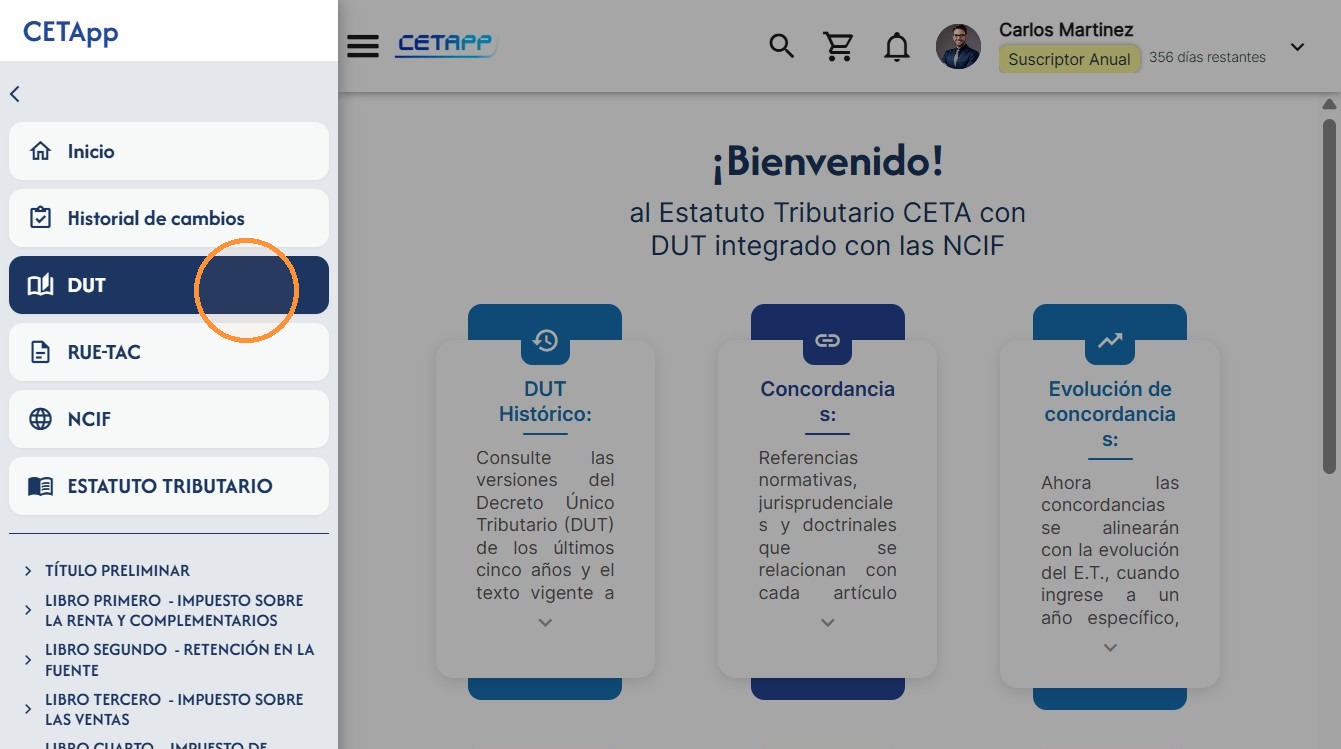The image size is (1341, 749).
Task: Click the globe icon beside NCIF
Action: (40, 419)
